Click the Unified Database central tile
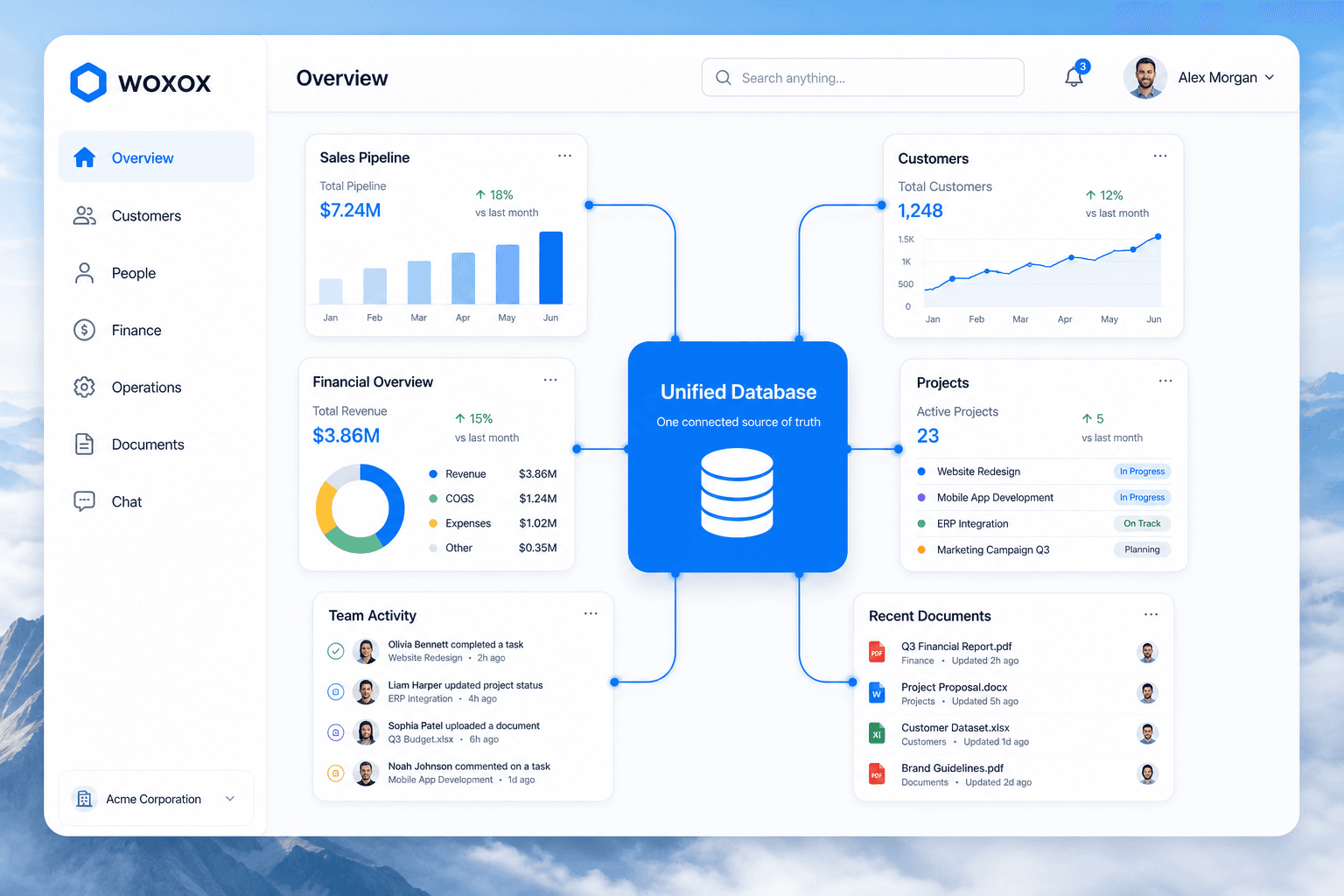 (738, 457)
